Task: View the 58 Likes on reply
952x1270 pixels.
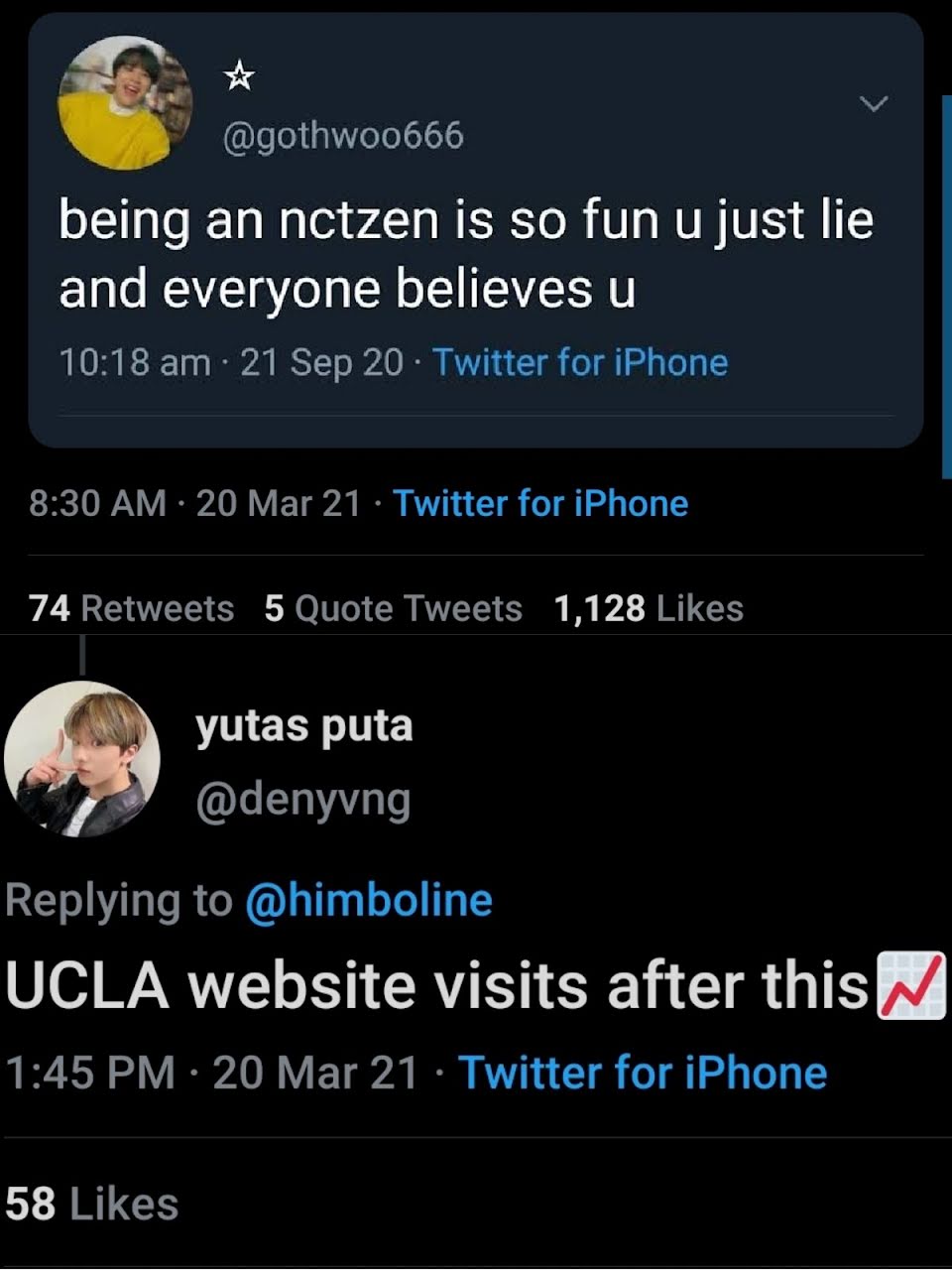Action: tap(92, 1205)
